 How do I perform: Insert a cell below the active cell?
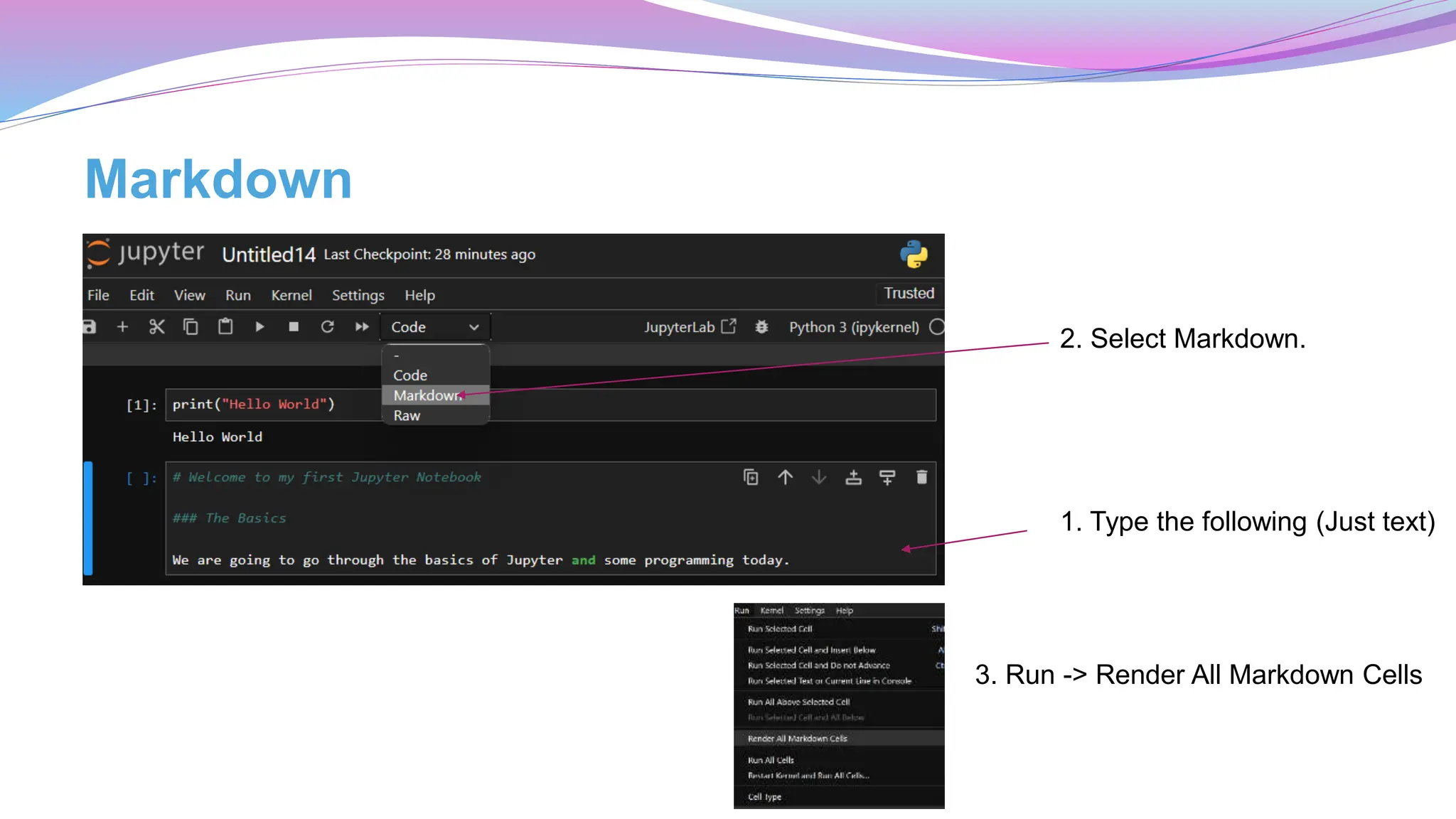[887, 477]
